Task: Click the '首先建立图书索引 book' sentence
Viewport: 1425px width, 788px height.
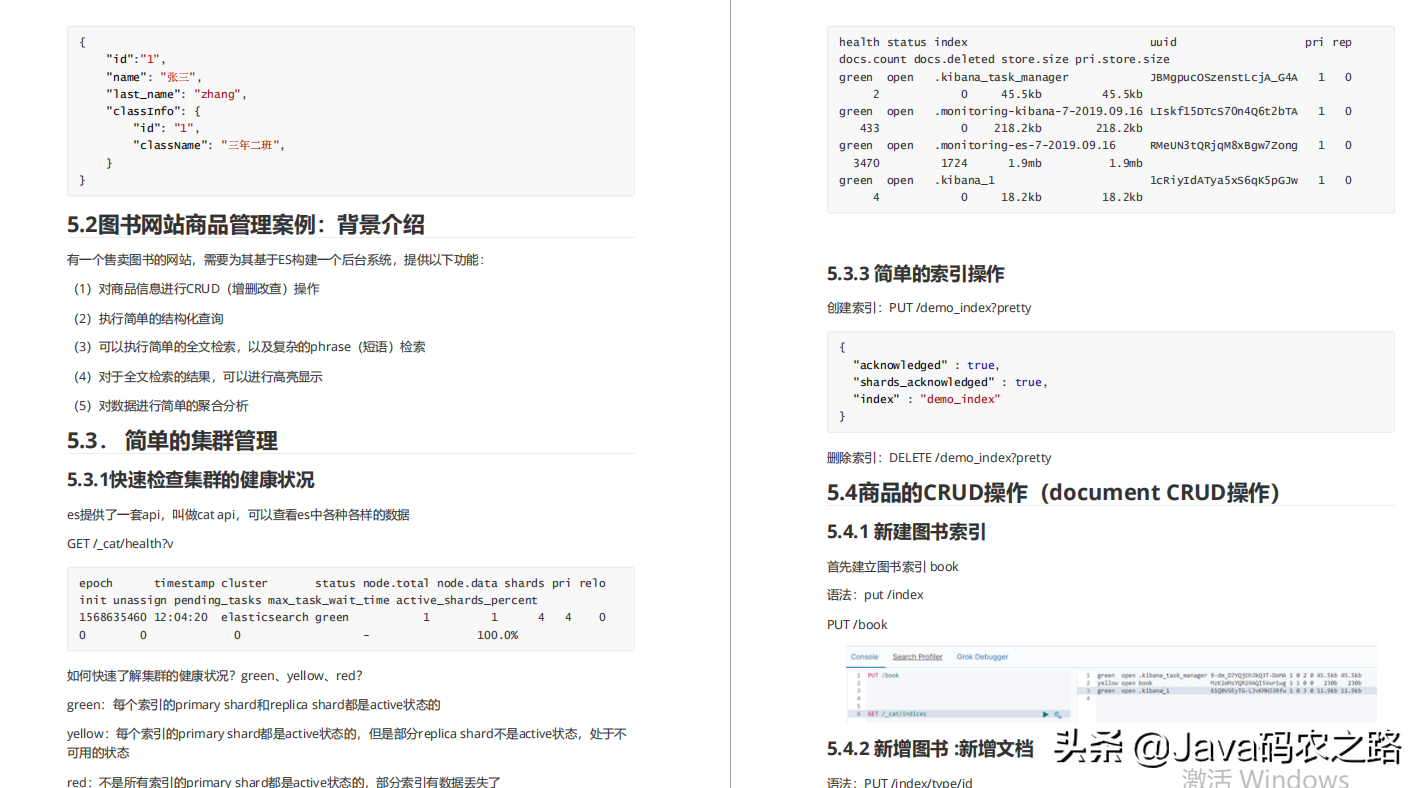Action: (893, 567)
